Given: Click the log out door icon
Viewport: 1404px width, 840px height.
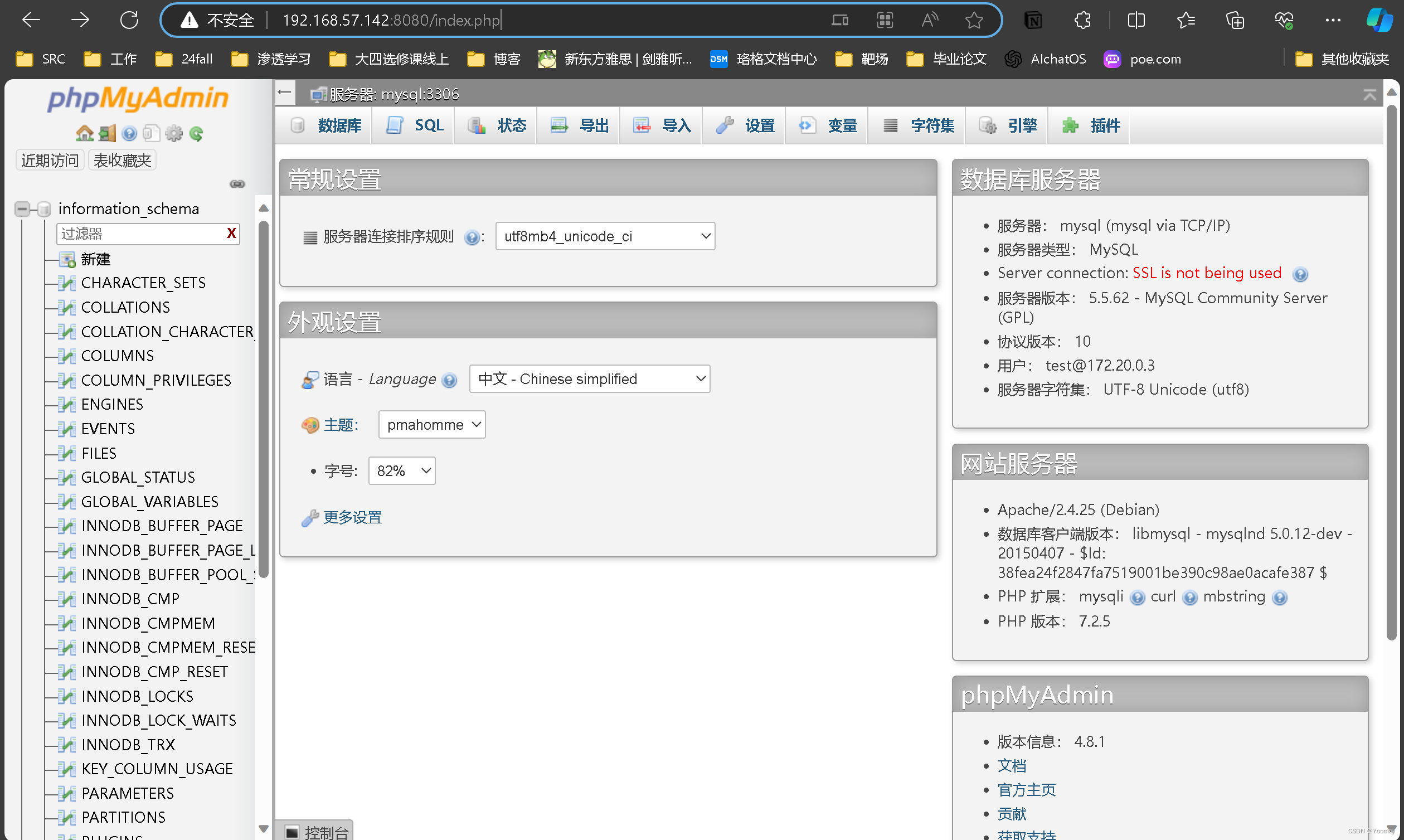Looking at the screenshot, I should point(107,134).
